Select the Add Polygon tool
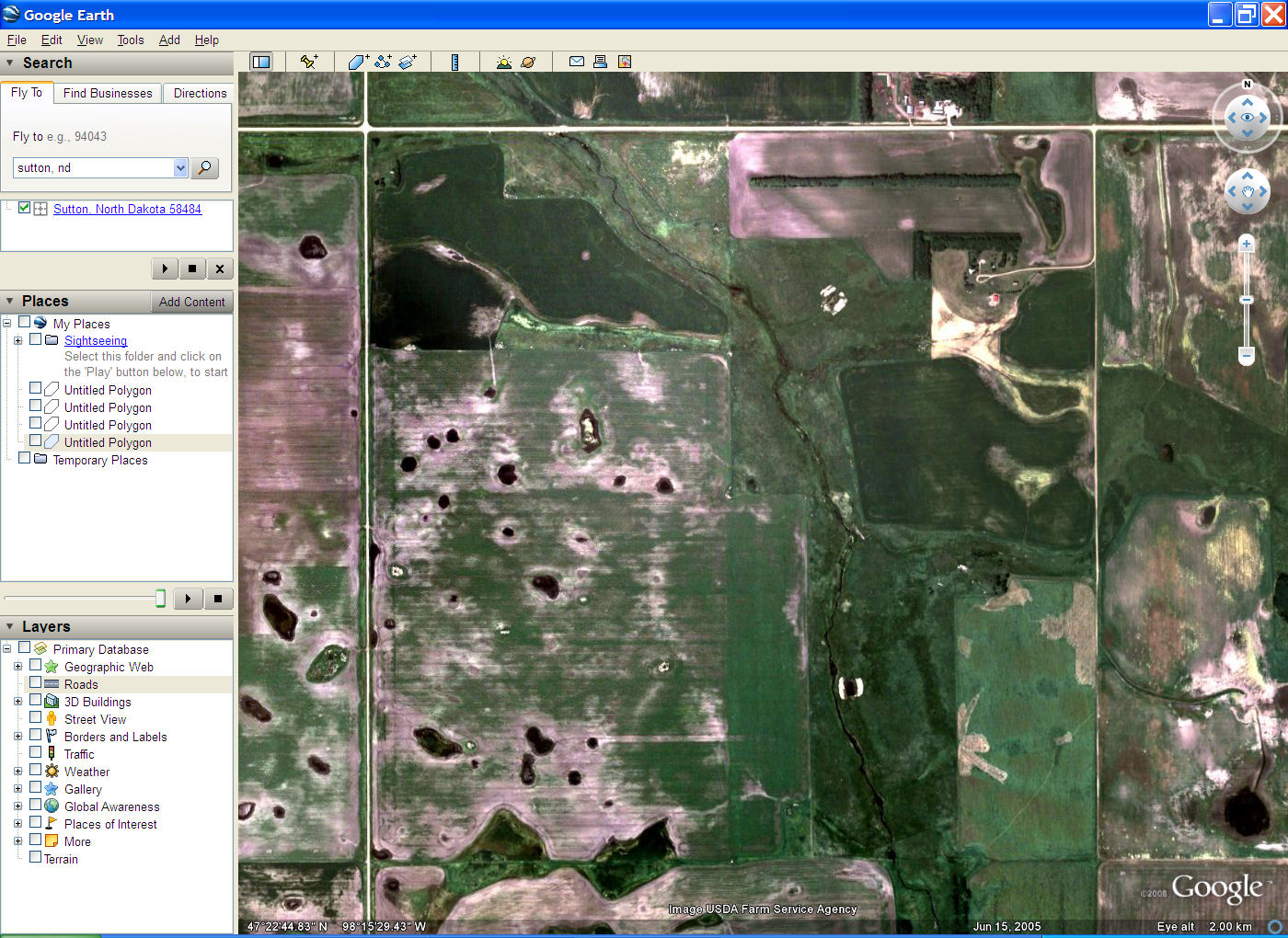 coord(358,62)
